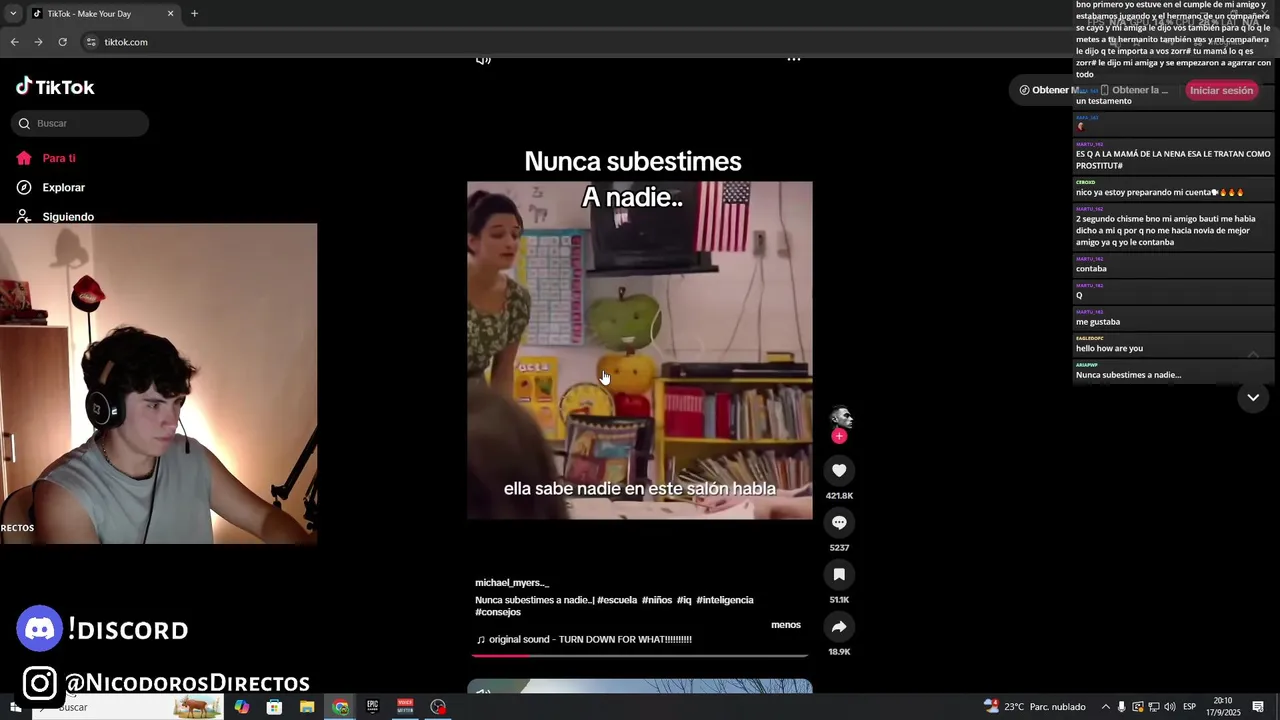Adjust system volume via speaker tray icon
1280x720 pixels.
tap(1169, 707)
